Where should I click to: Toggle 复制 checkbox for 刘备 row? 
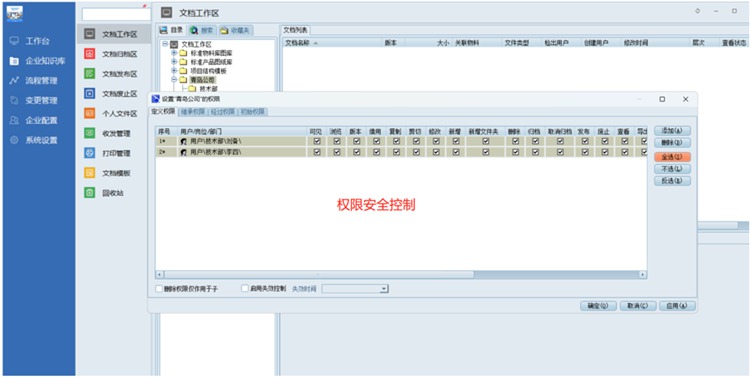[x=396, y=142]
